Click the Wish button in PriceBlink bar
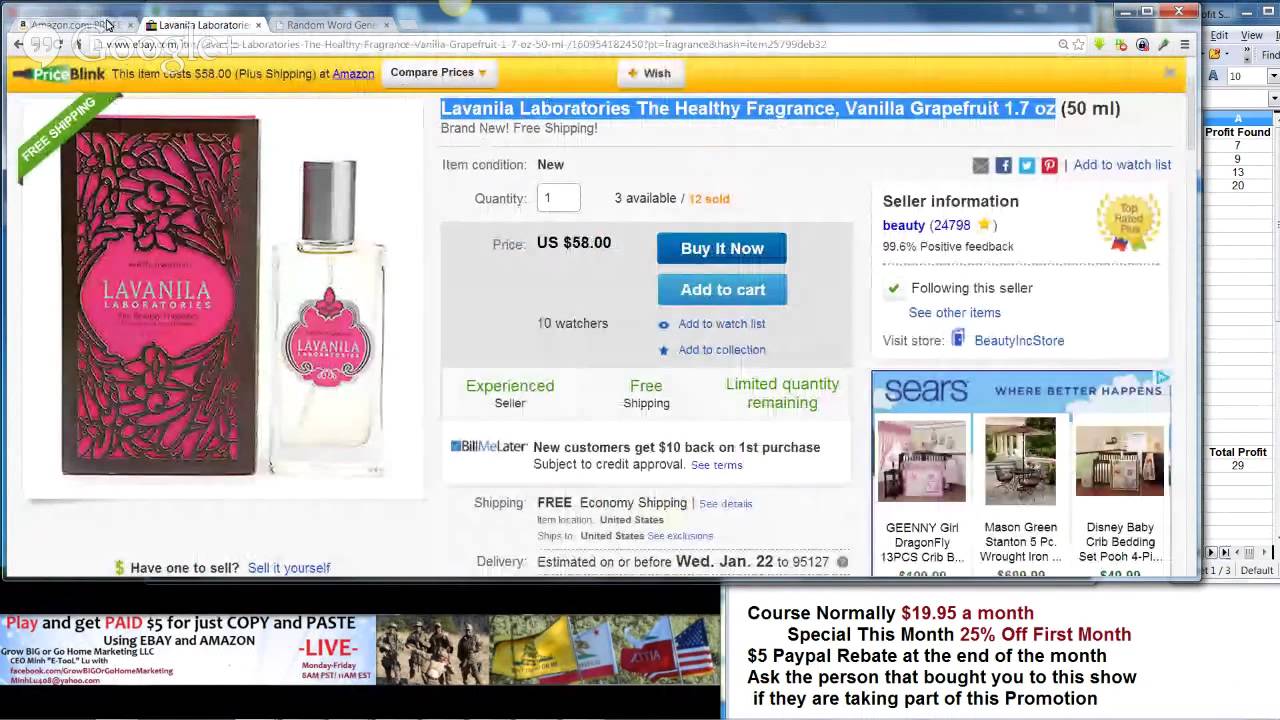 649,73
